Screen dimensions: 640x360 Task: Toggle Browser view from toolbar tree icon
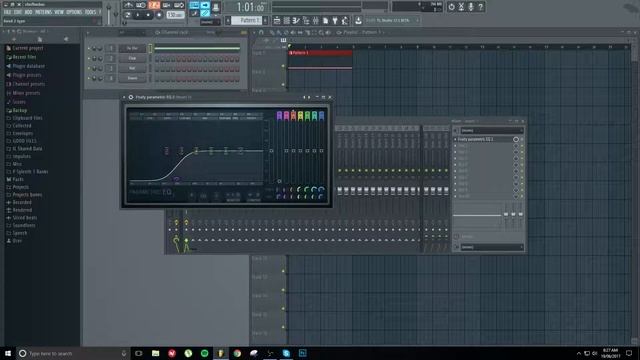306,20
